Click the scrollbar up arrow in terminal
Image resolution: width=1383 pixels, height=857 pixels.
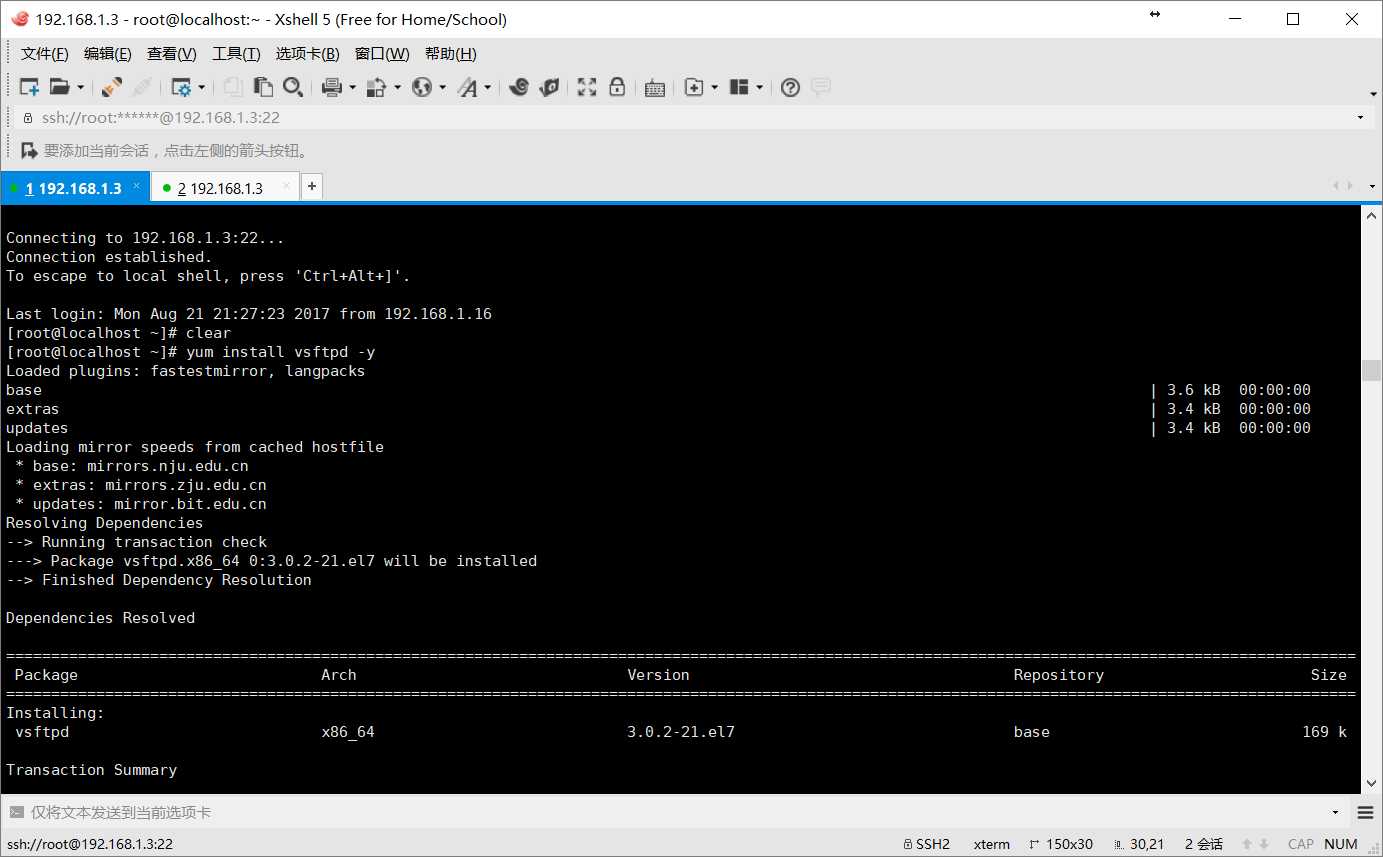[1371, 214]
